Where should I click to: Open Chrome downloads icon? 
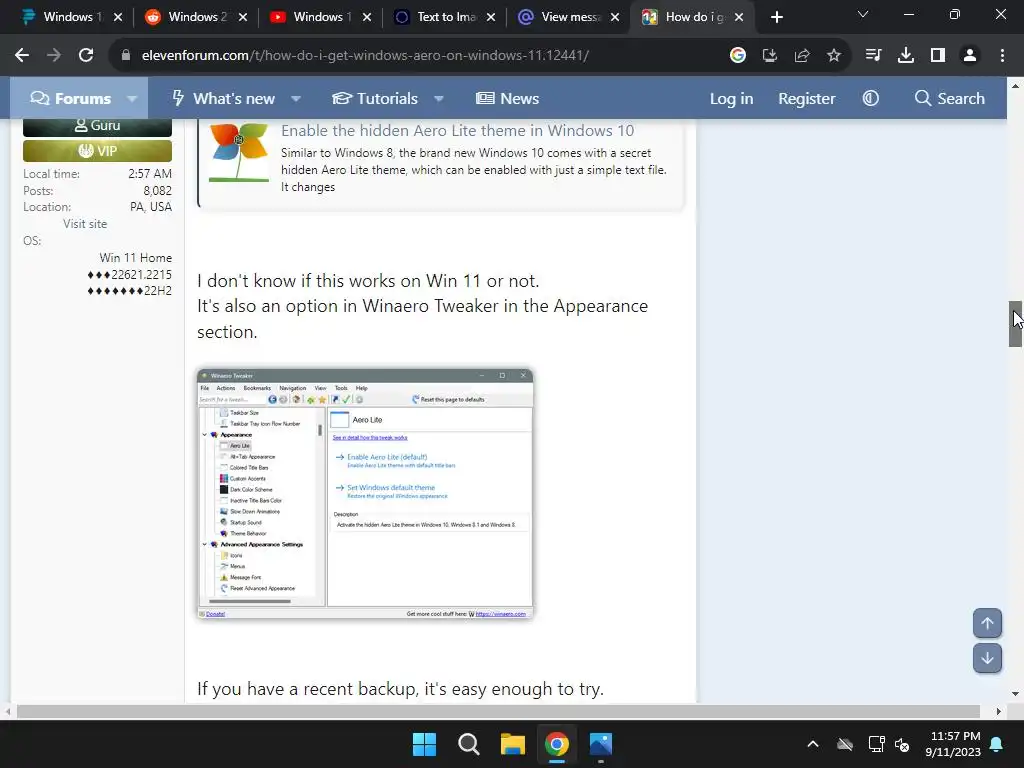coord(906,56)
